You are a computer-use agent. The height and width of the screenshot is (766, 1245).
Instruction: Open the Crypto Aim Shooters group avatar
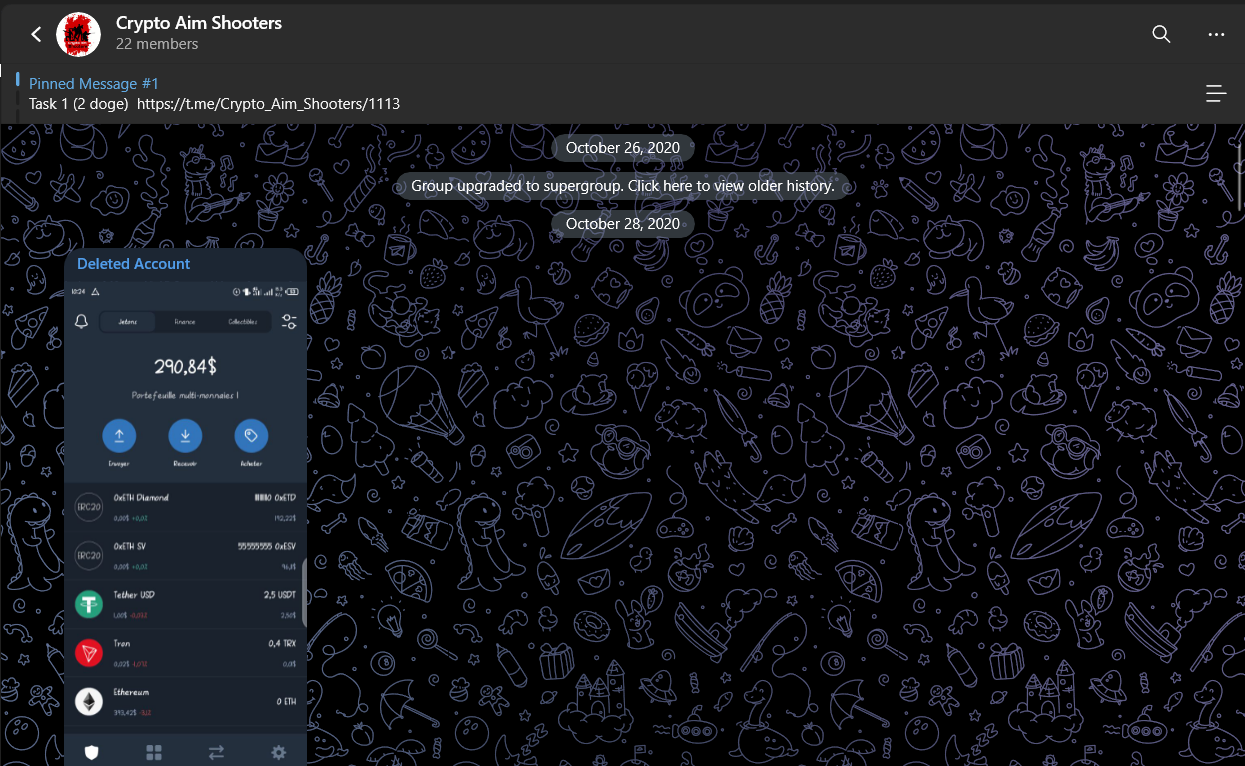pos(78,34)
